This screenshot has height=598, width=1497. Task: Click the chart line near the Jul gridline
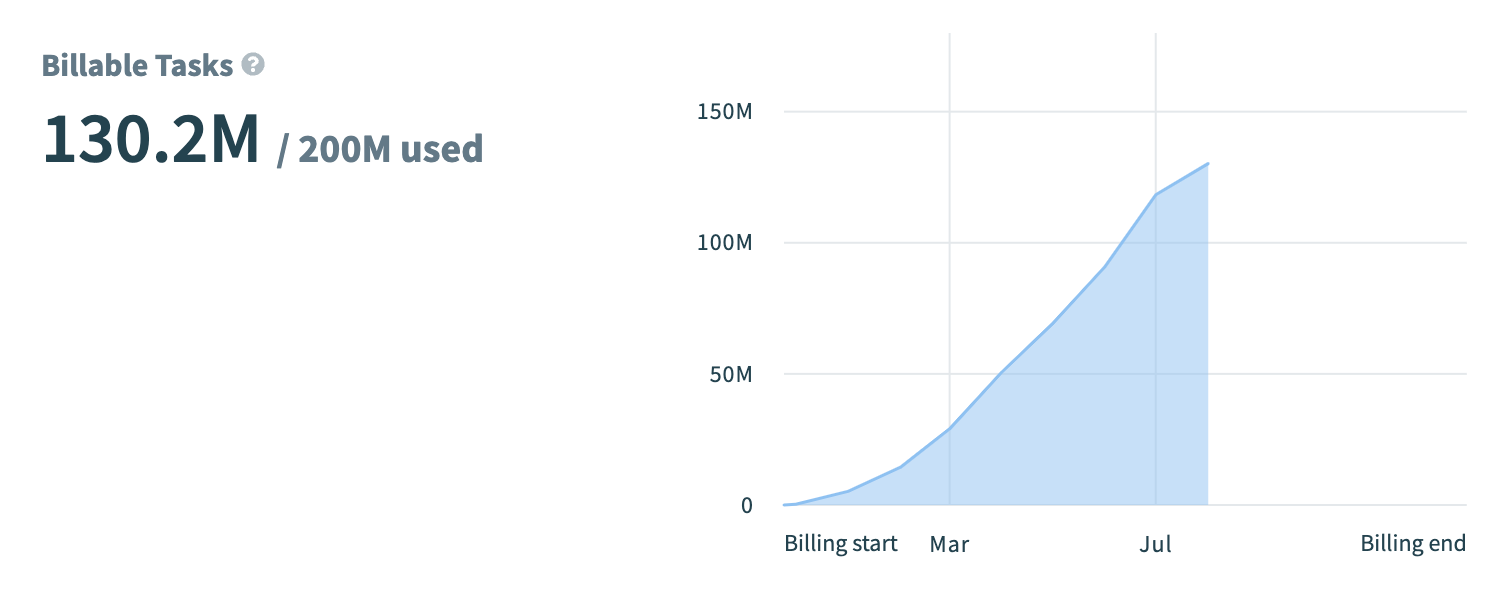1157,193
